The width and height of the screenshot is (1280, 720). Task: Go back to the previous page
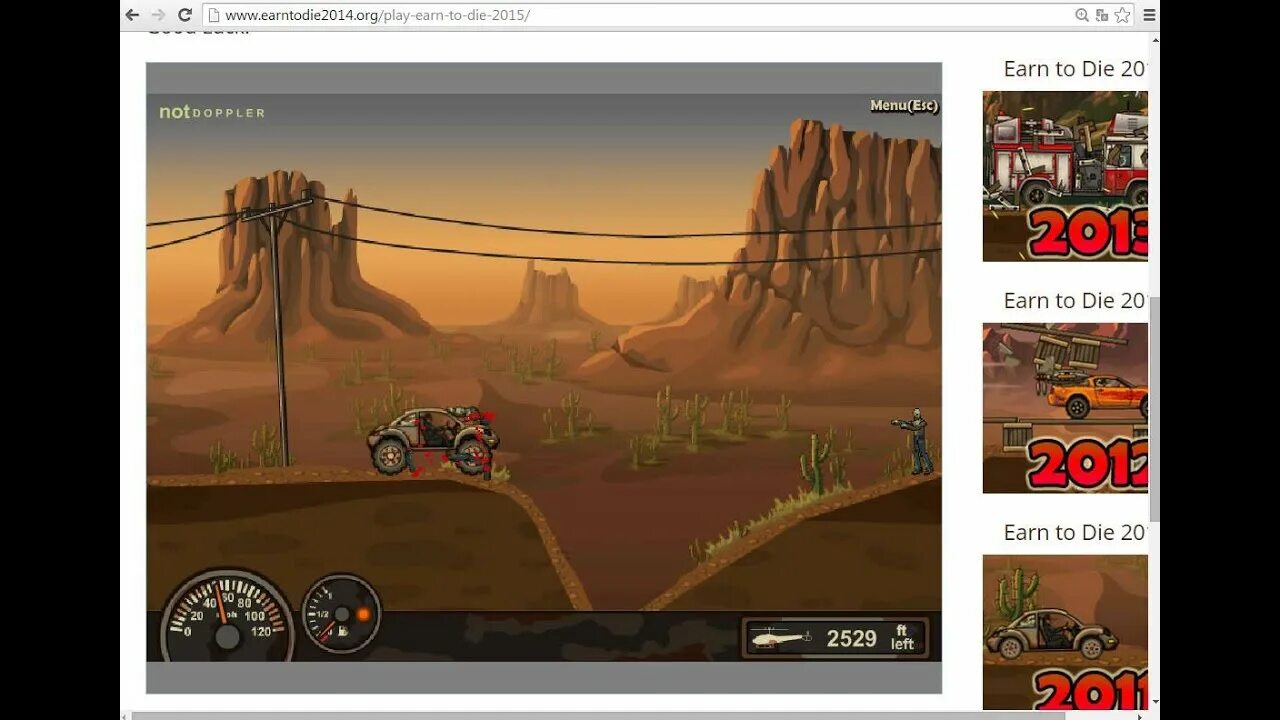coord(132,15)
